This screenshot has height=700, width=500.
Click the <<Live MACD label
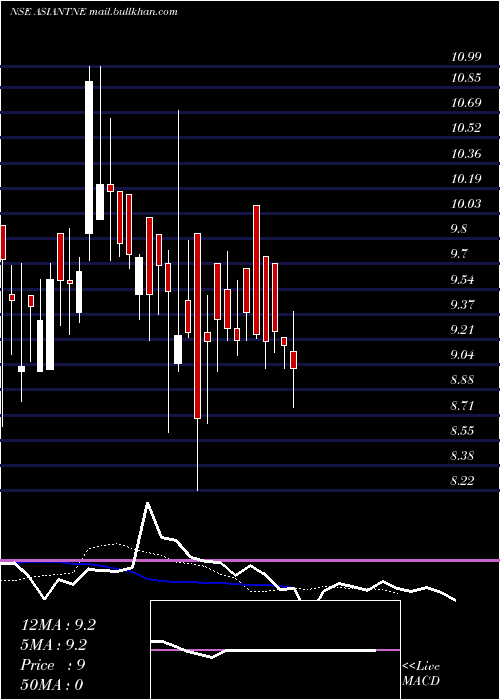click(421, 674)
